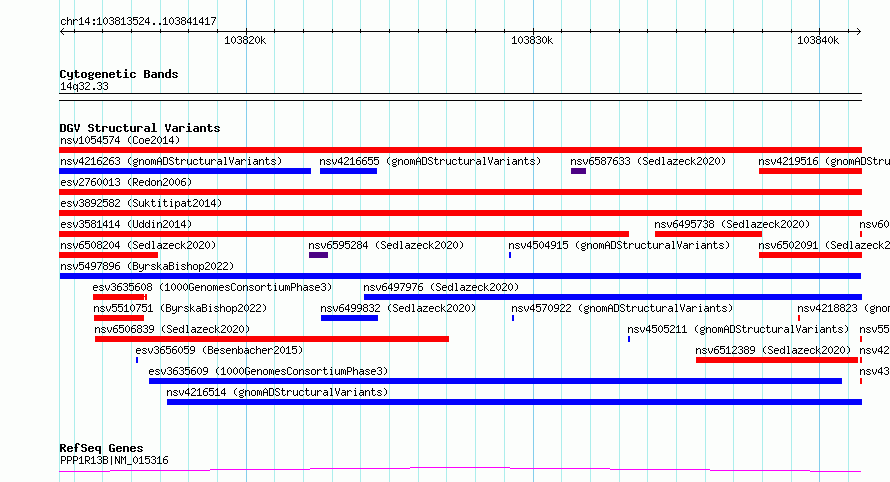Open esv2760013 (Redon2006) variant label
The image size is (890, 482).
(x=126, y=182)
